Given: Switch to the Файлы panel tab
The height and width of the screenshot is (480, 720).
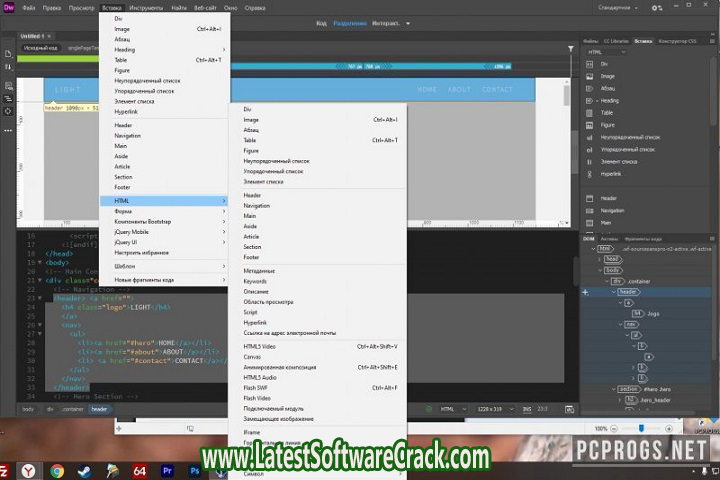Looking at the screenshot, I should click(590, 40).
